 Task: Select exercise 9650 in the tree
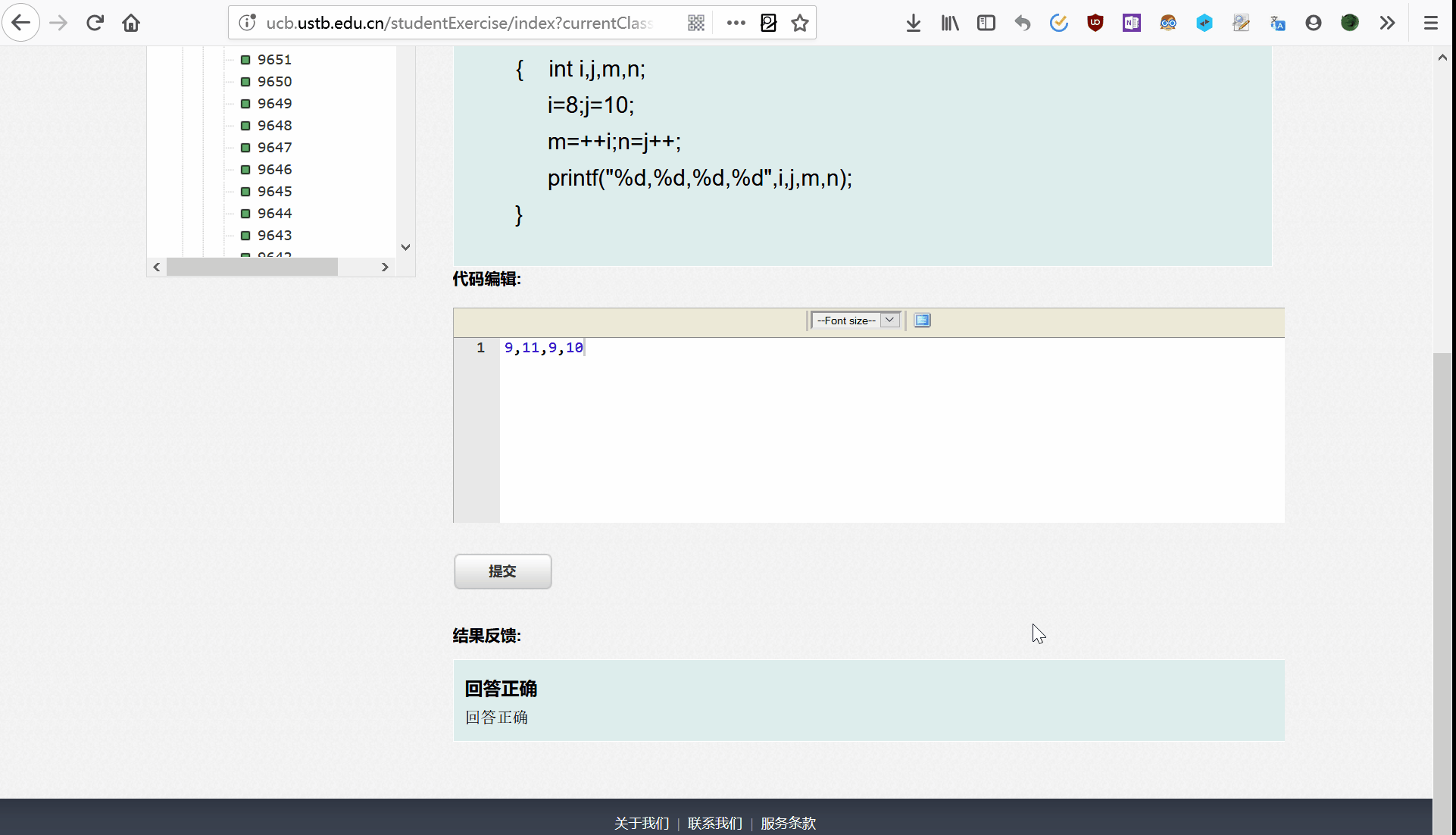tap(274, 81)
